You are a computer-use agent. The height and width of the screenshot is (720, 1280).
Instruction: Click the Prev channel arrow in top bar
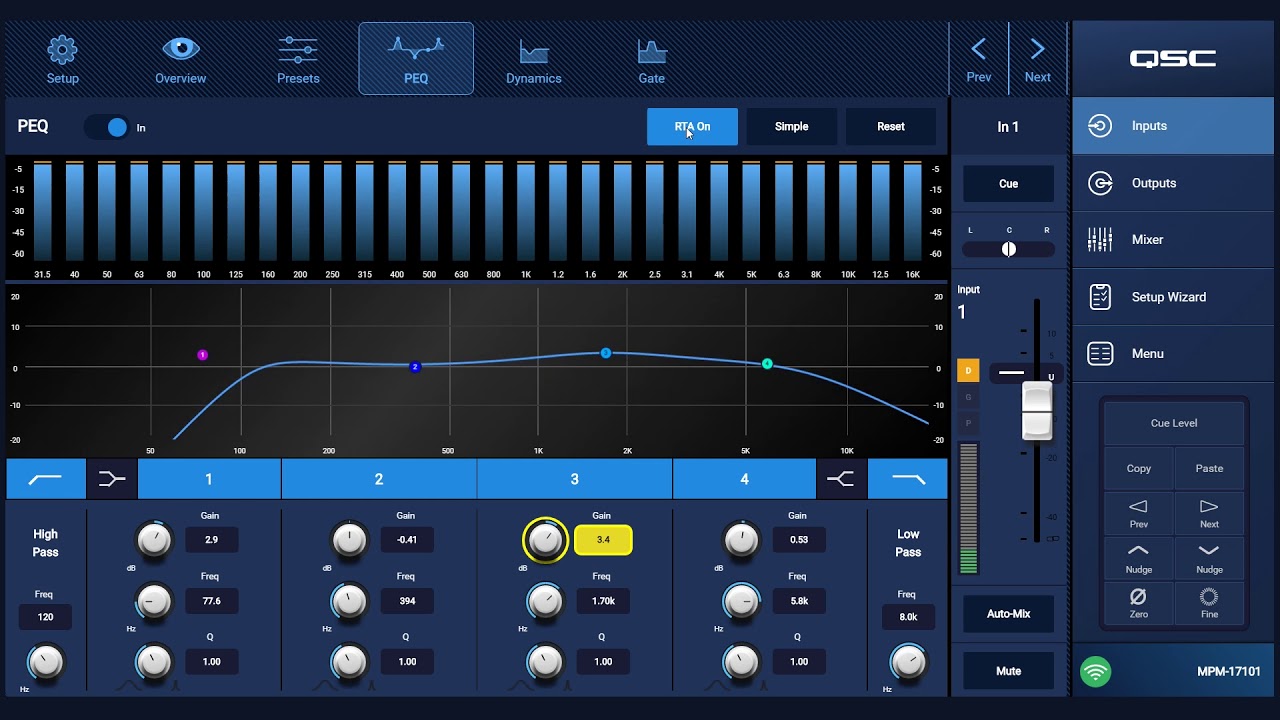(979, 60)
